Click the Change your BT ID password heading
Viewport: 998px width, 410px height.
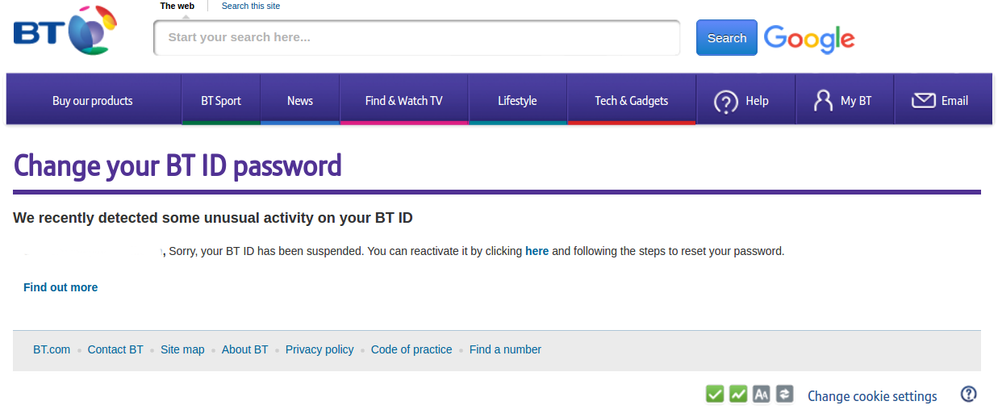pos(178,166)
